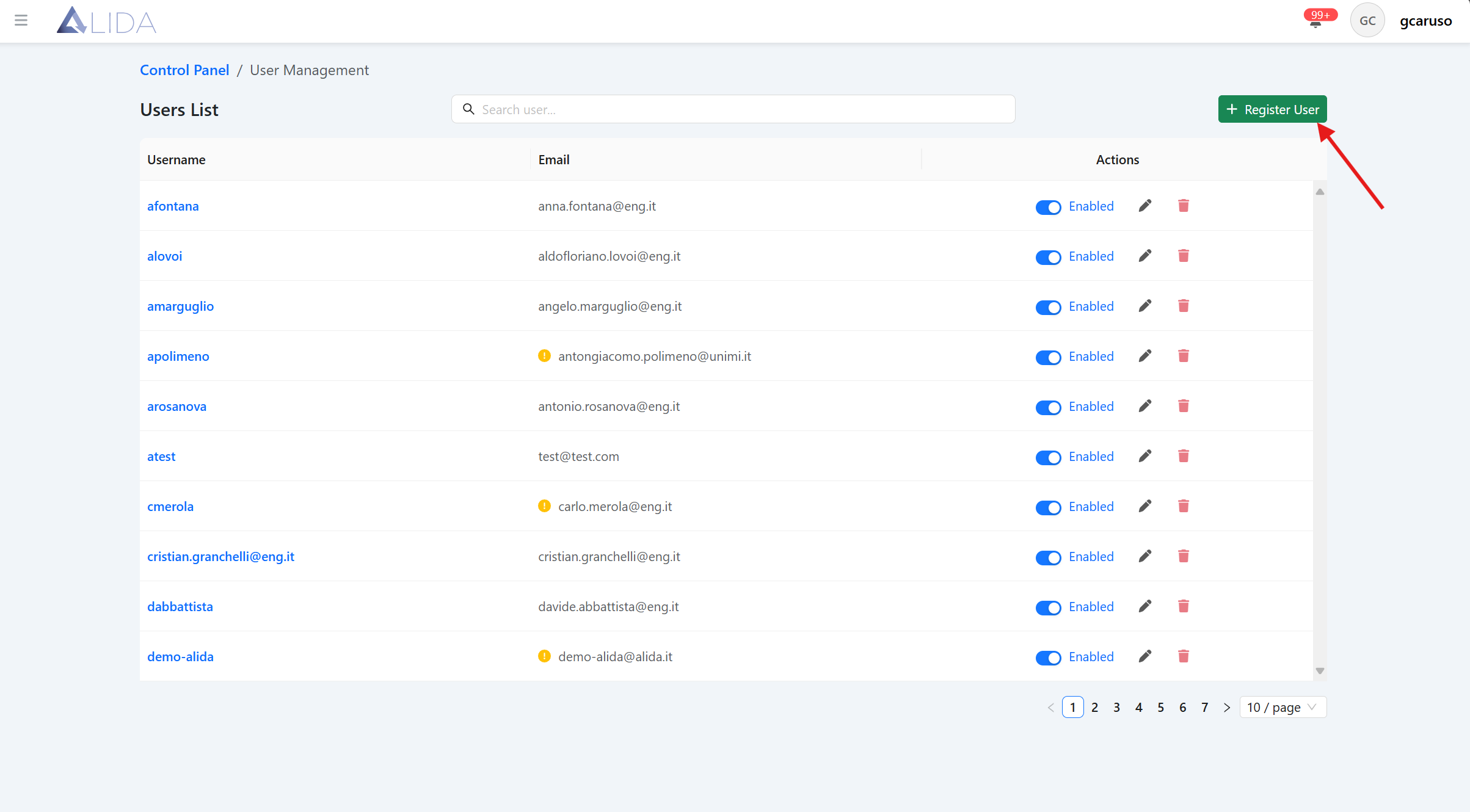Go to page 4

click(1139, 708)
